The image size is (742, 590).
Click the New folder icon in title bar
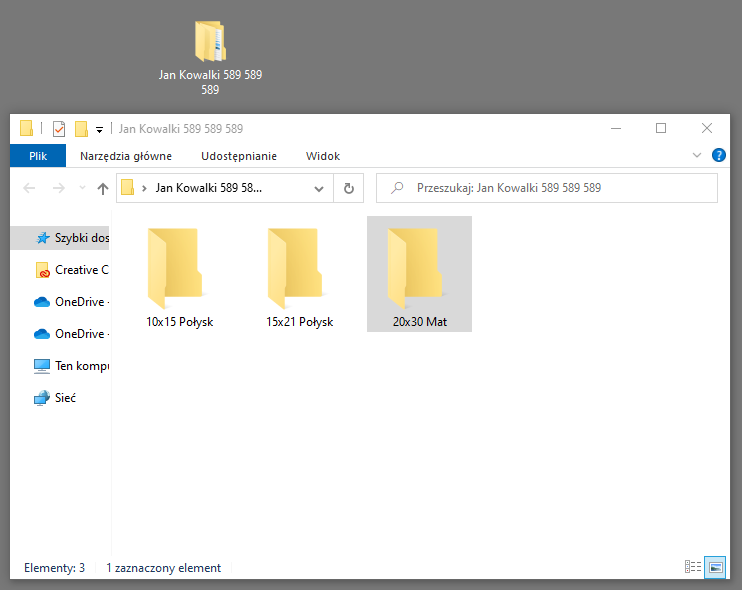[x=81, y=129]
